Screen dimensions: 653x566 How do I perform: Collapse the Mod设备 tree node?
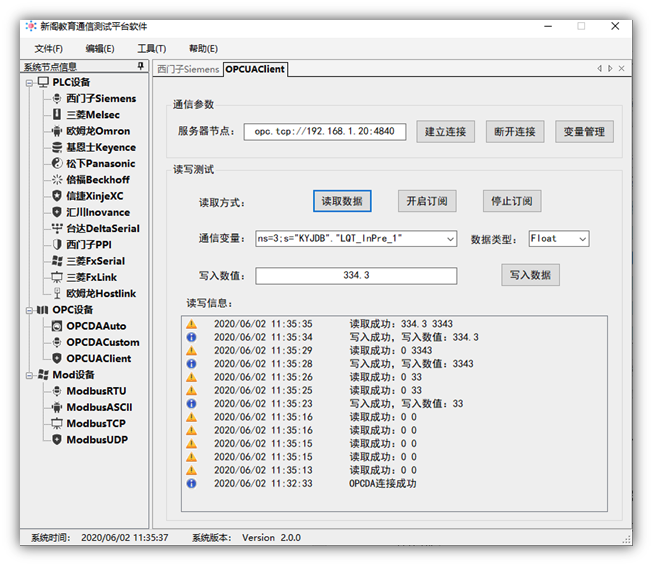coord(29,375)
